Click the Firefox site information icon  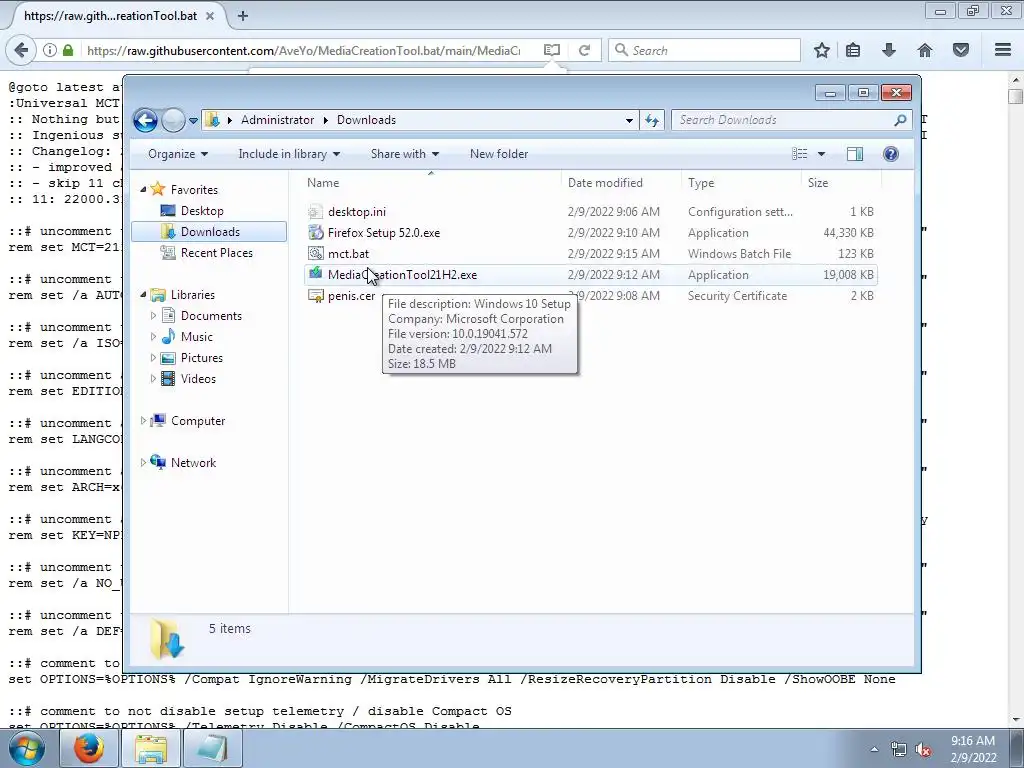coord(50,50)
